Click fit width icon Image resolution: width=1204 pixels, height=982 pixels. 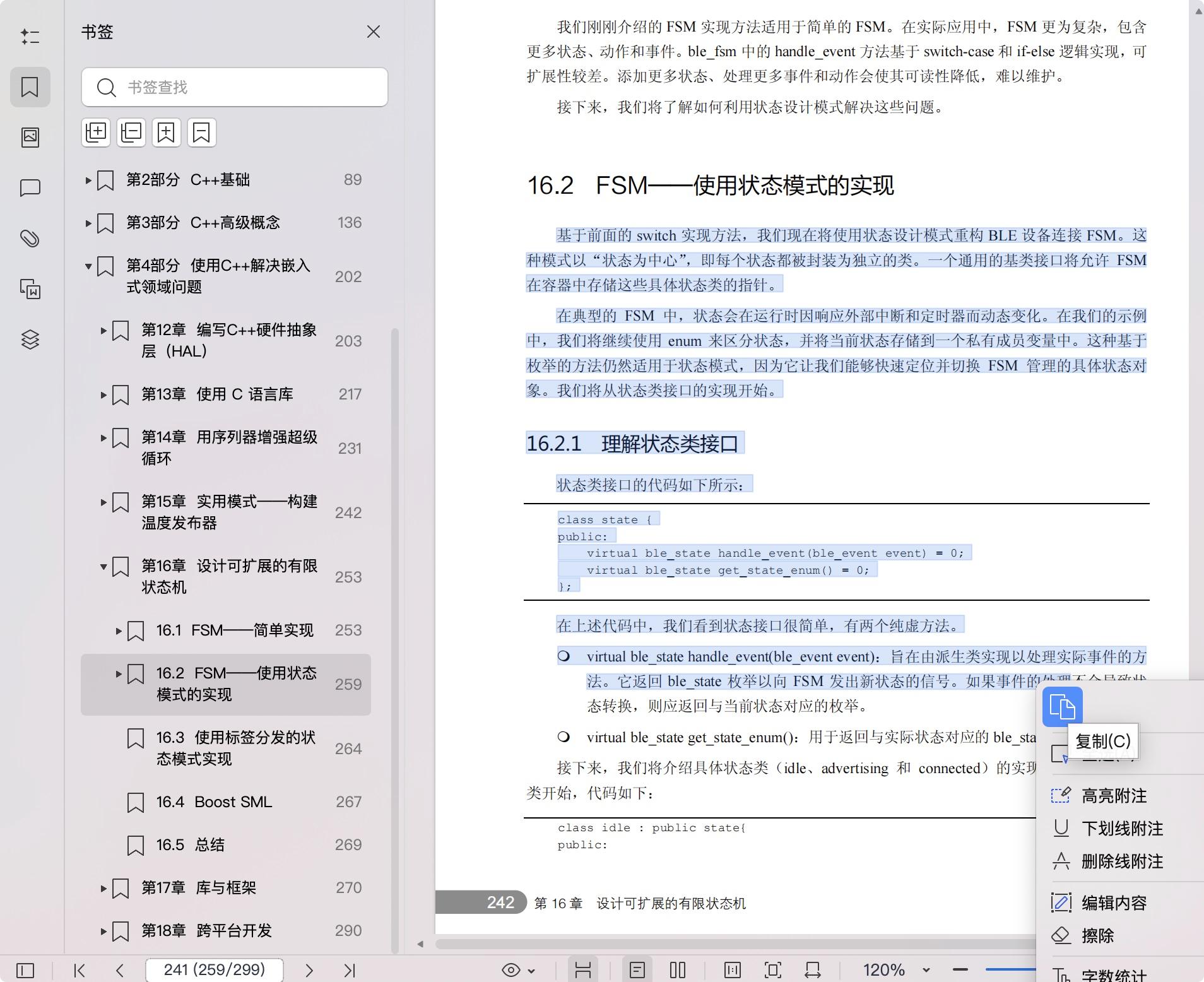pyautogui.click(x=813, y=970)
